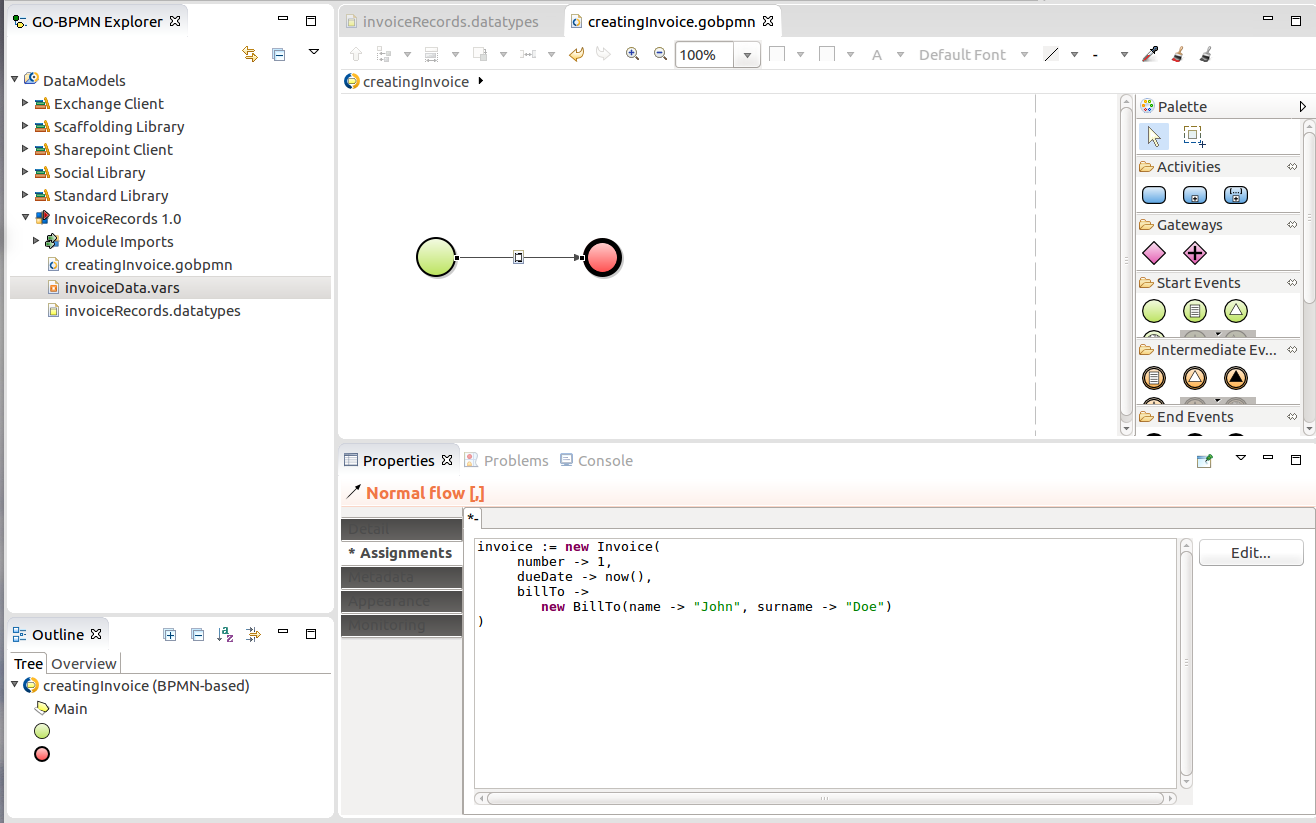Open the Problems tab
Viewport: 1316px width, 823px height.
pos(506,460)
